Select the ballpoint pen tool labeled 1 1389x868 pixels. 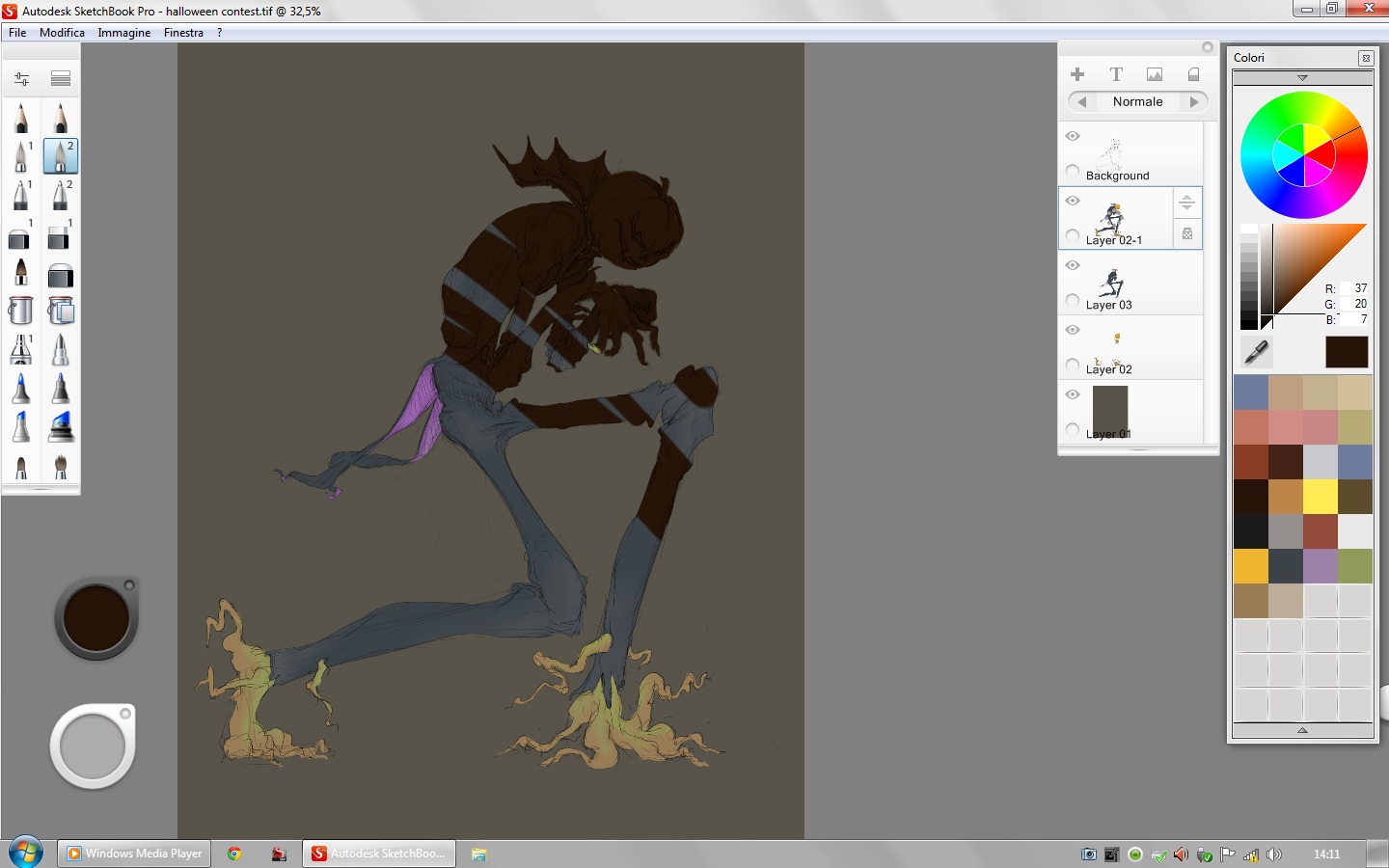tap(21, 195)
